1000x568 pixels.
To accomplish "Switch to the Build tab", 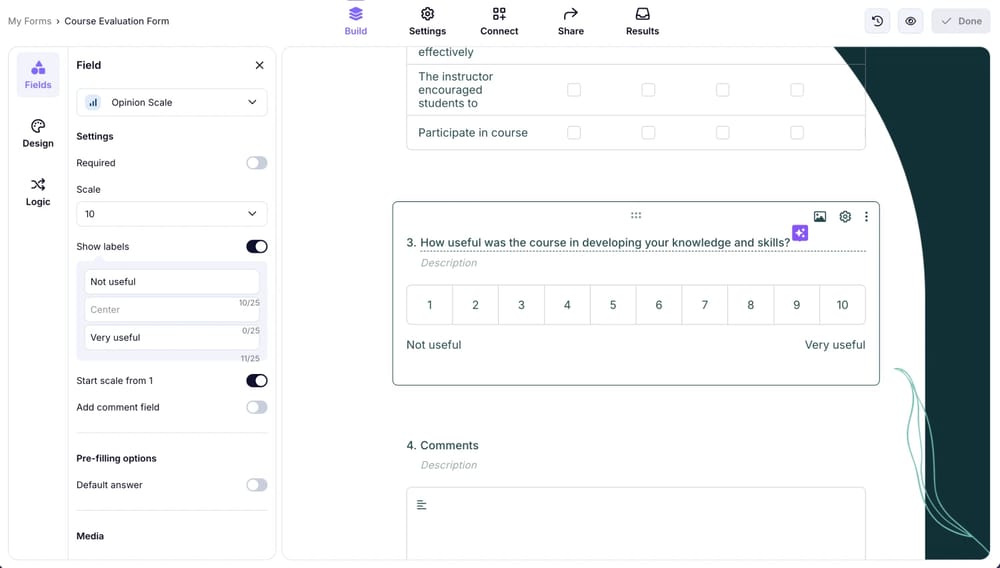I will pyautogui.click(x=355, y=21).
